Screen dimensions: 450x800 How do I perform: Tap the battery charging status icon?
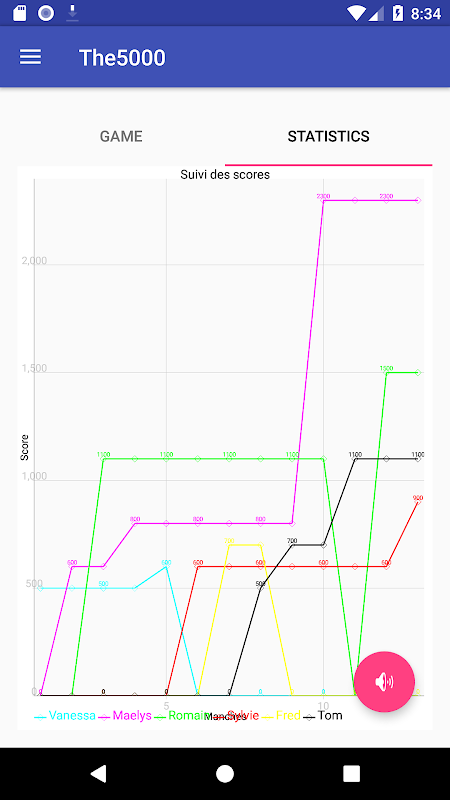[397, 13]
